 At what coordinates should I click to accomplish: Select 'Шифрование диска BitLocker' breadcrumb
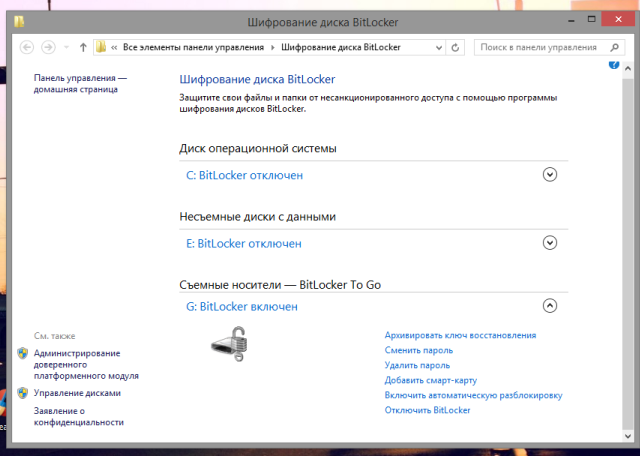pyautogui.click(x=341, y=47)
